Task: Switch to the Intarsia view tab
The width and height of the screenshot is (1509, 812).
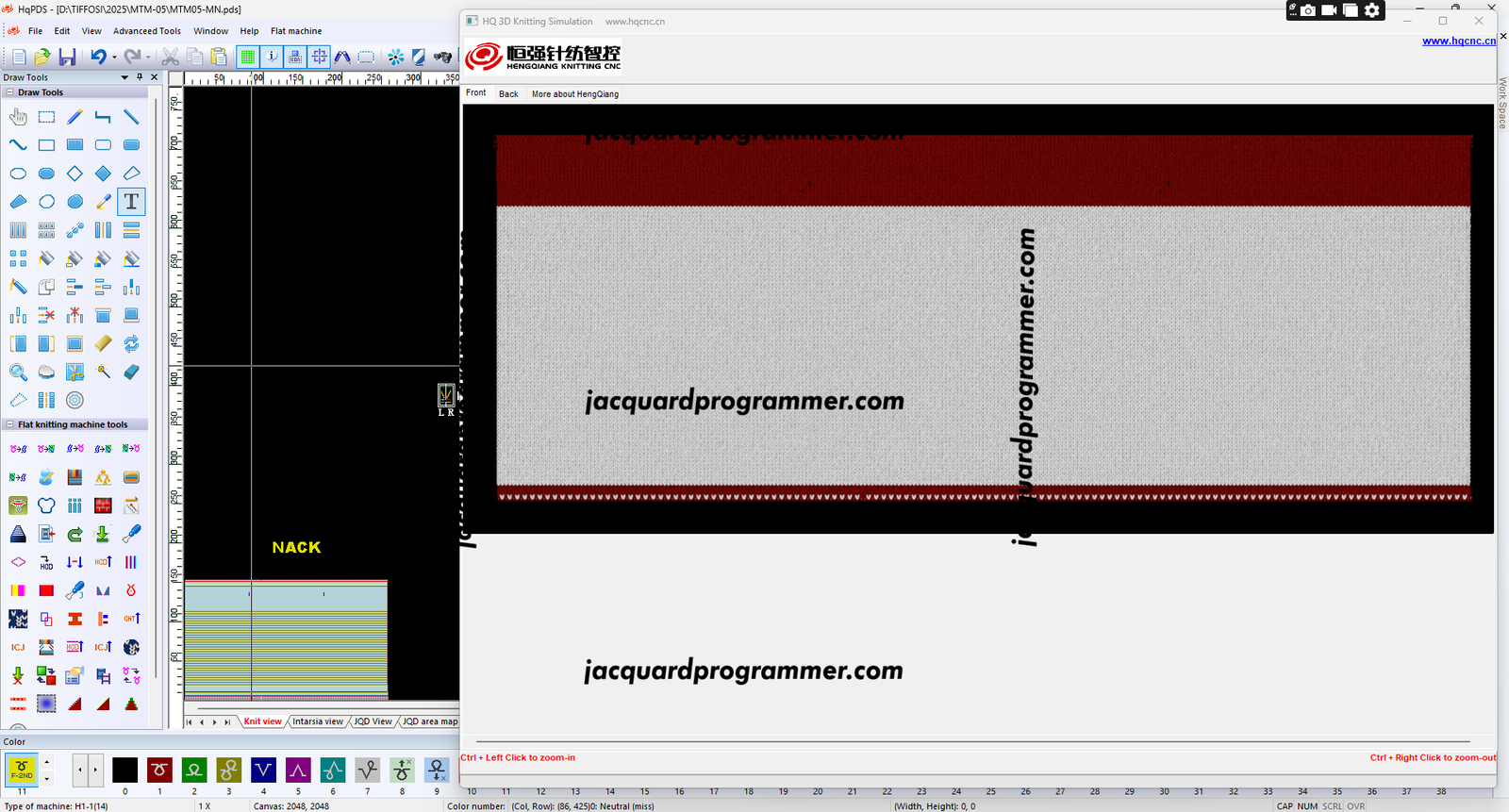Action: pos(317,721)
